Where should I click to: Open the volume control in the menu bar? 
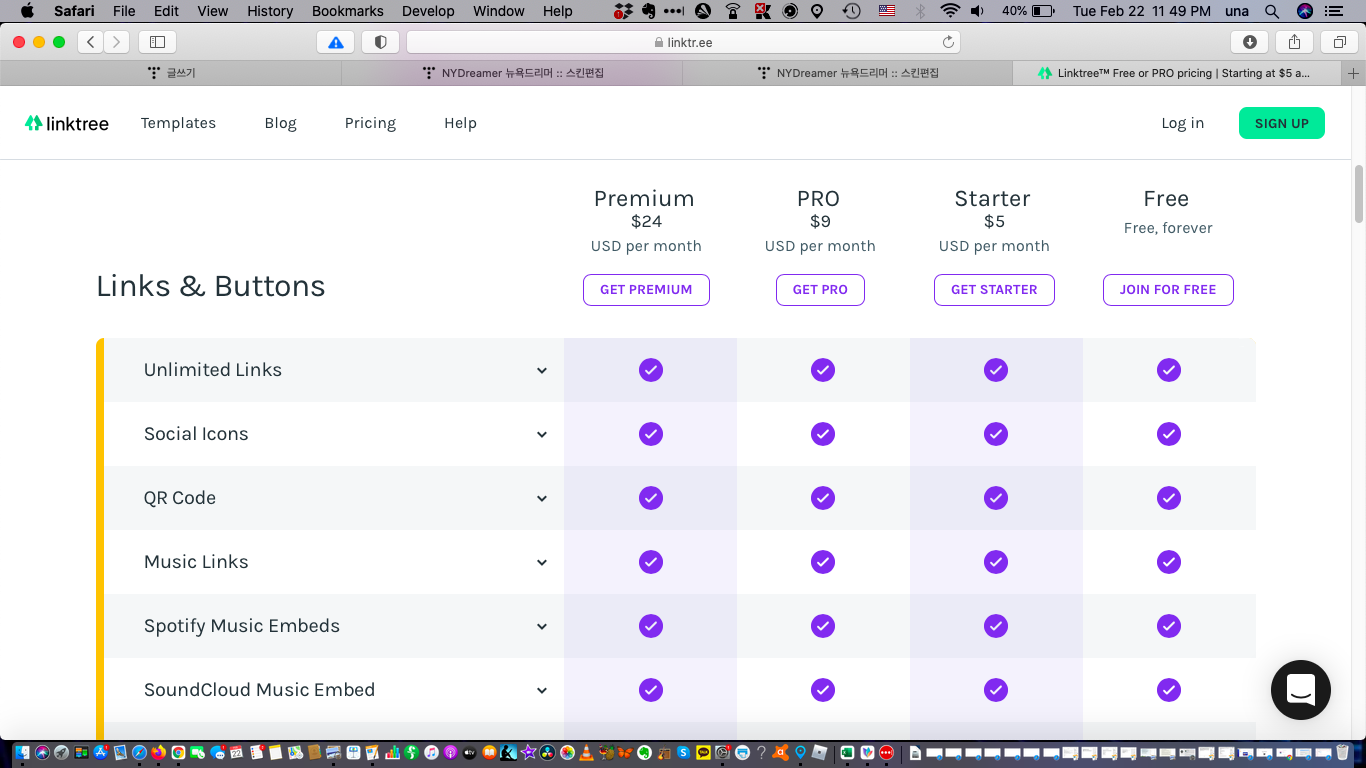(x=977, y=11)
